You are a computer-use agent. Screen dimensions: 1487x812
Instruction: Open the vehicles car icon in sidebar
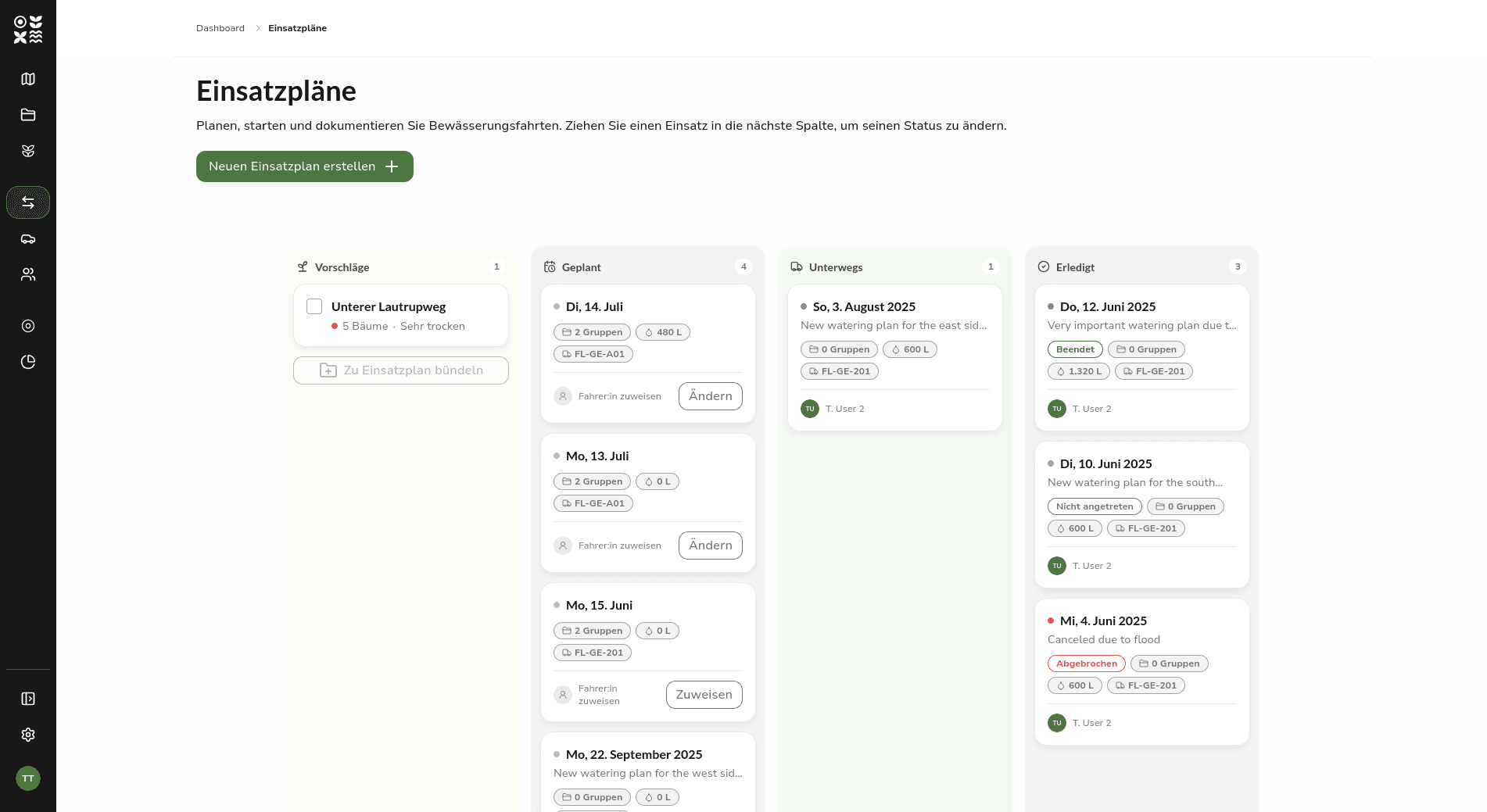pos(28,239)
